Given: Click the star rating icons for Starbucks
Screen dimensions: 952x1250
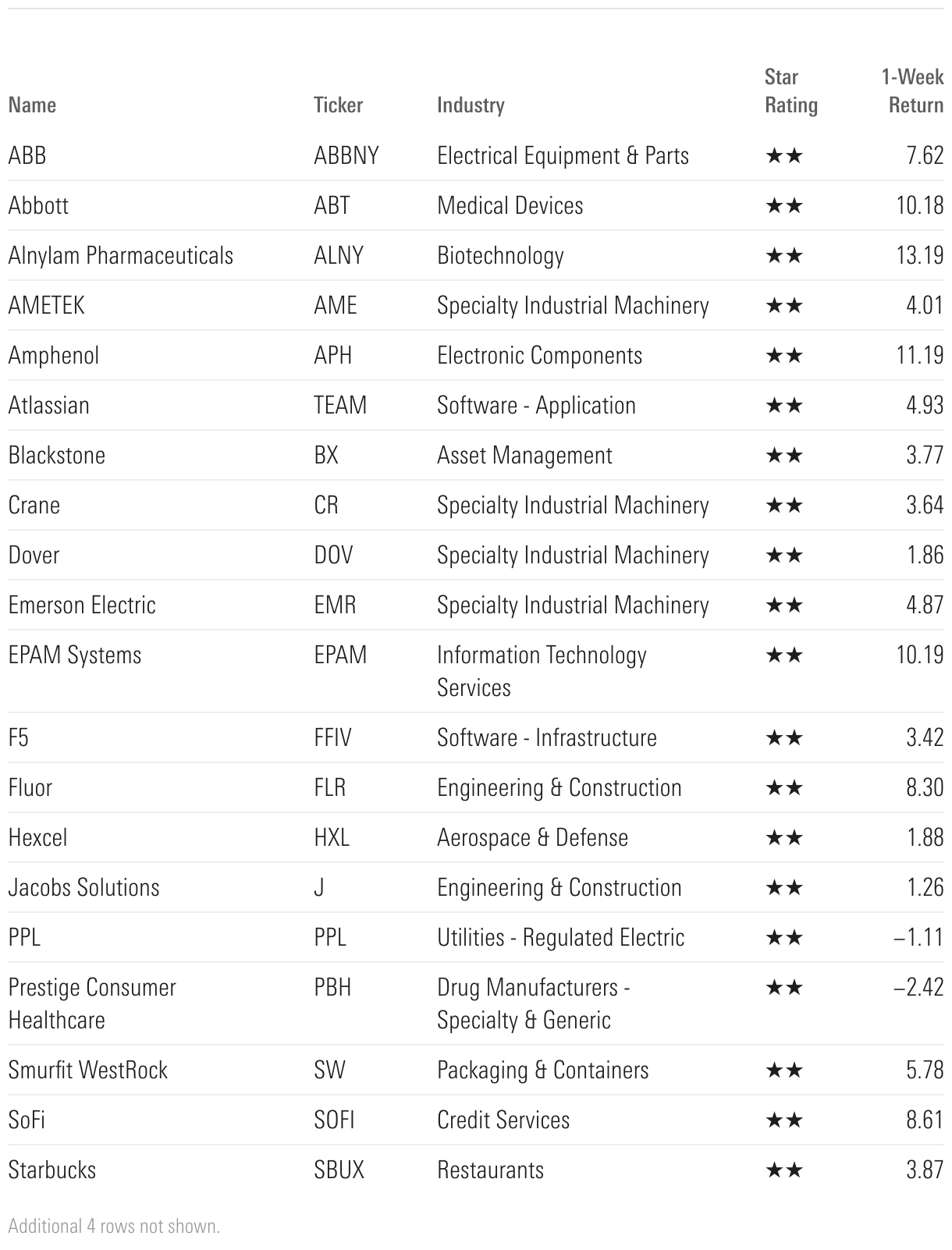Looking at the screenshot, I should tap(784, 1170).
